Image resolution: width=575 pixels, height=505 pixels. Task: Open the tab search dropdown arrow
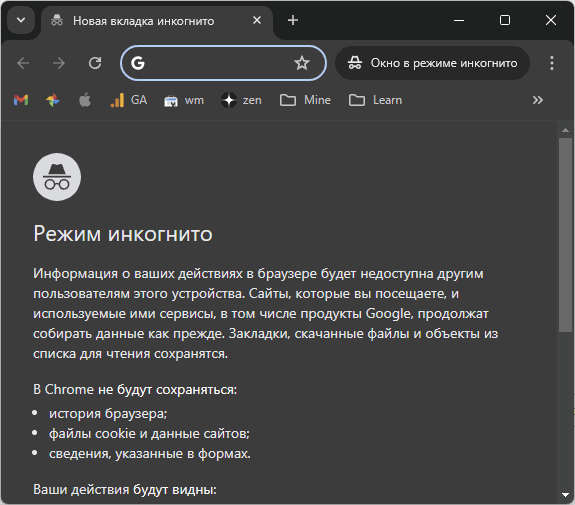21,20
